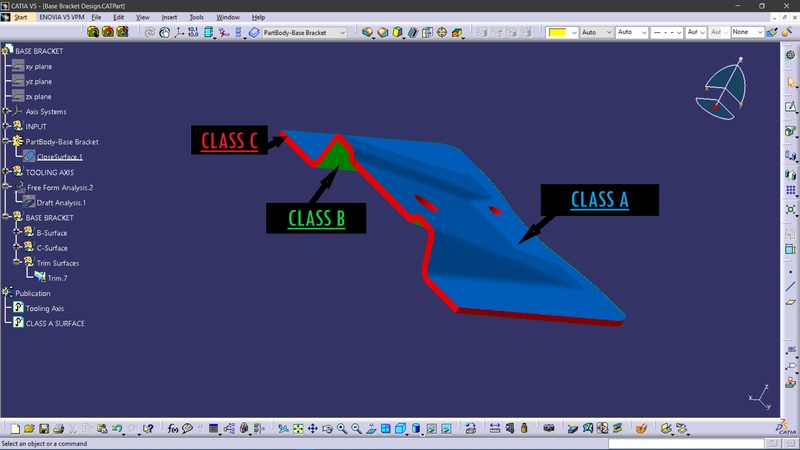This screenshot has height=450, width=800.
Task: Click the Painter brush icon
Action: click(771, 32)
